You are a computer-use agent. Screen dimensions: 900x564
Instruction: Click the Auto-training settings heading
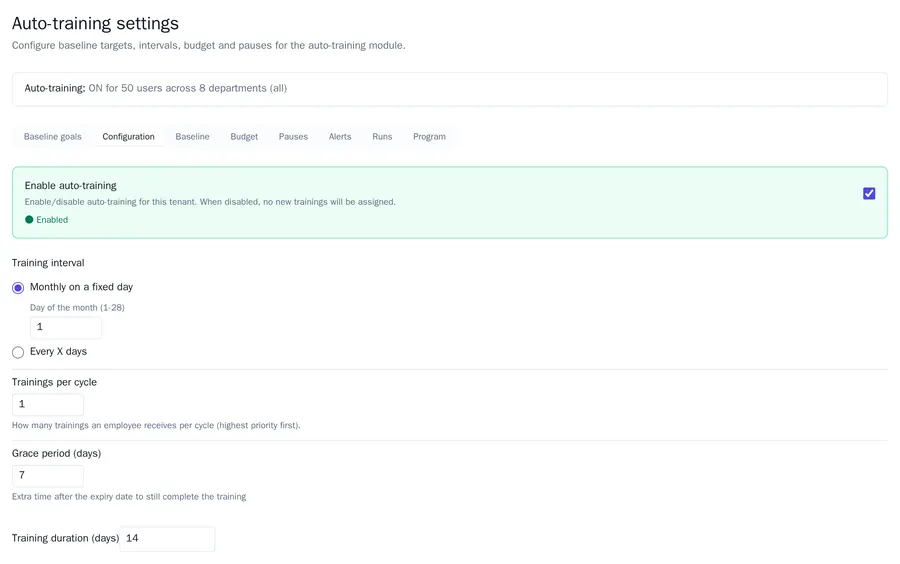tap(95, 24)
